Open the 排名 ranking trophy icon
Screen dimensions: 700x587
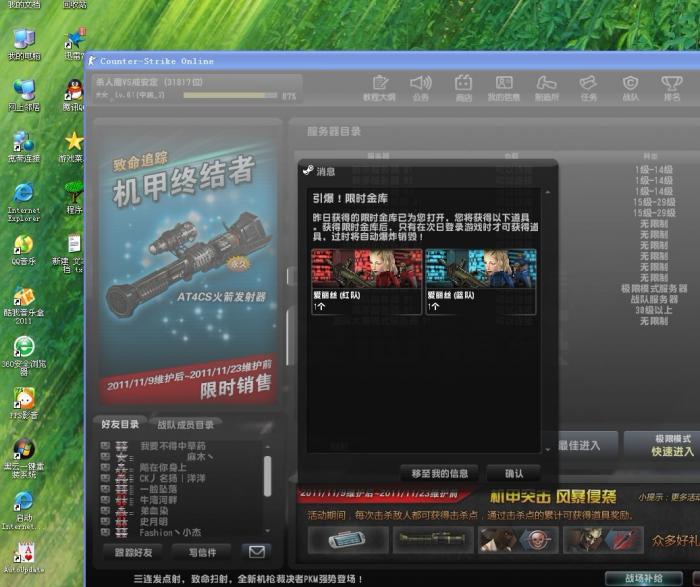pos(671,87)
